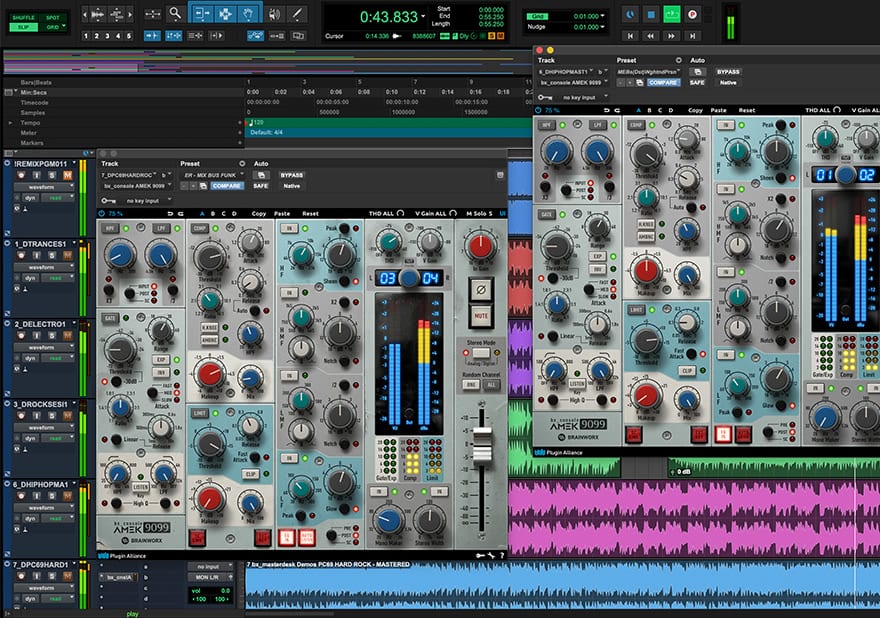
Task: Switch to plugin setting slot B
Action: click(213, 213)
